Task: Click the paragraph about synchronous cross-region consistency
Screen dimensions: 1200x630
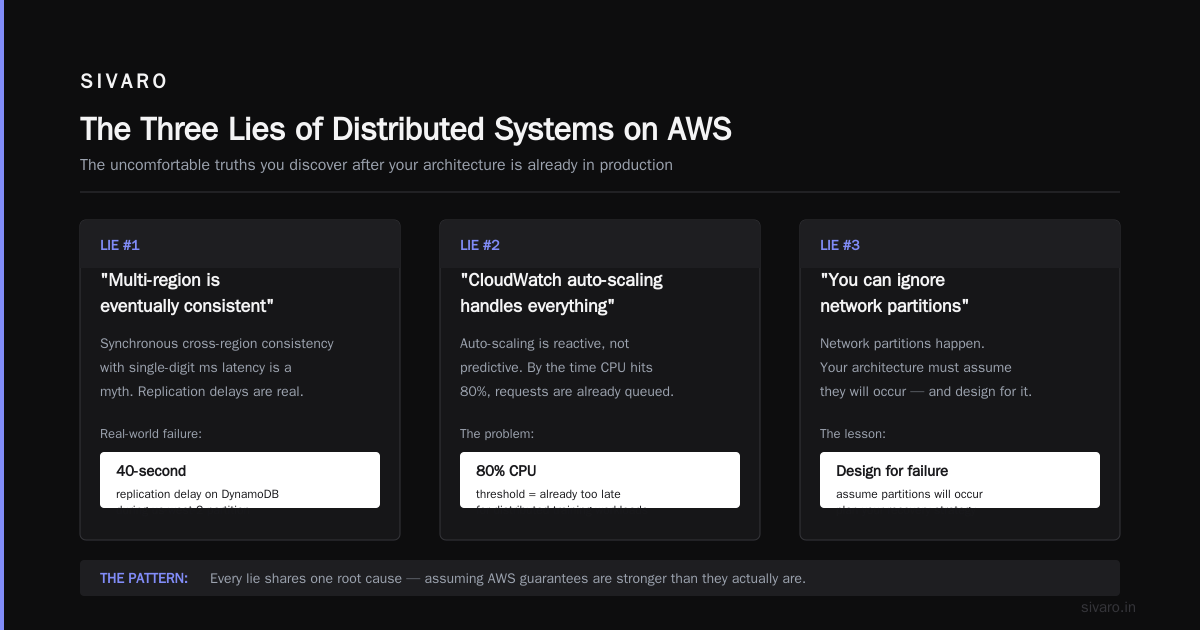Action: (x=217, y=367)
